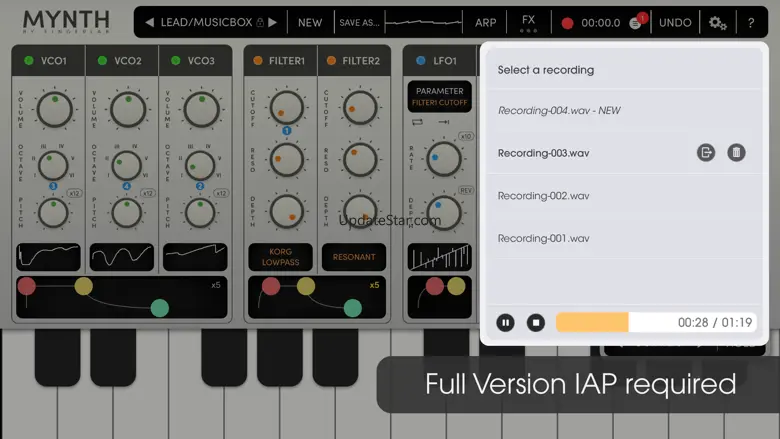The image size is (780, 439).
Task: Click VCO envelope red attack node
Action: [26, 286]
